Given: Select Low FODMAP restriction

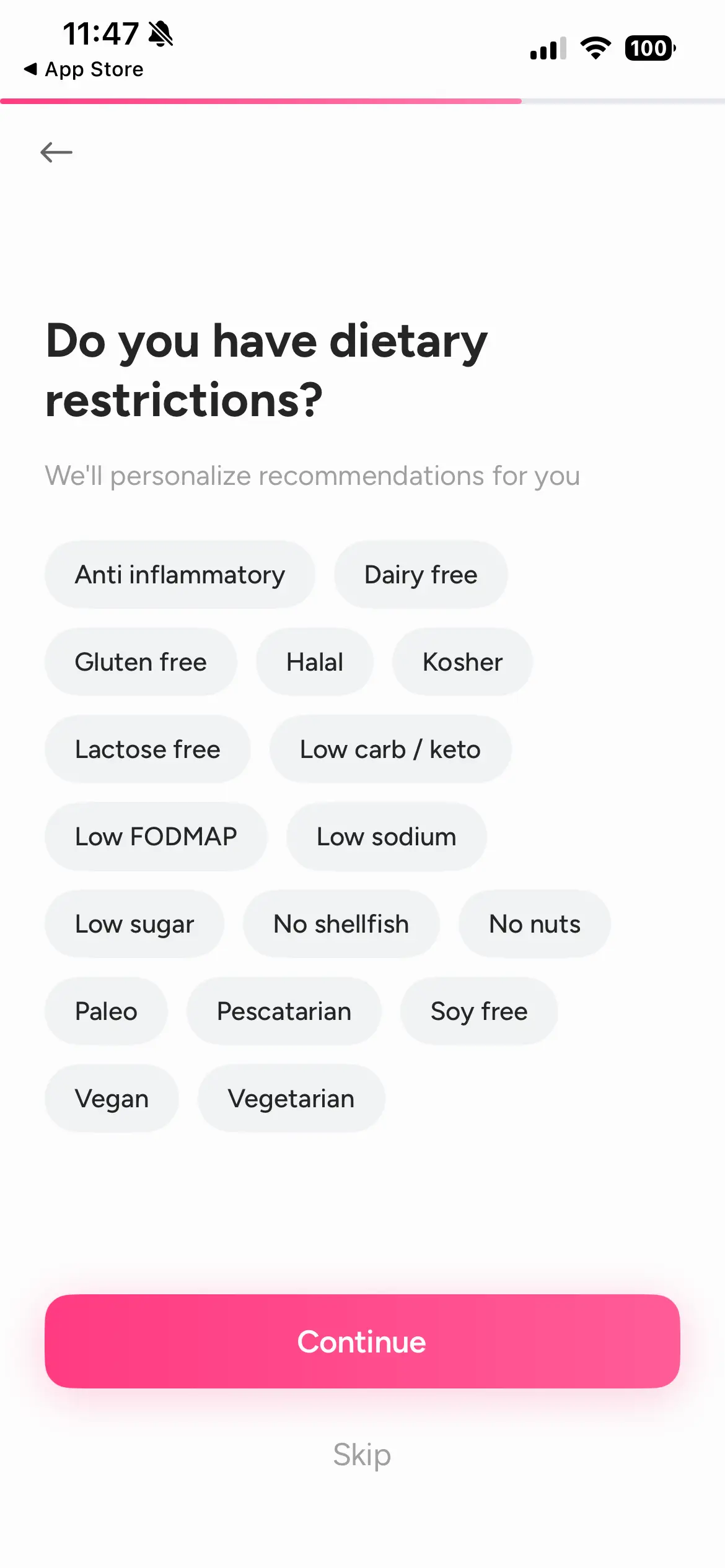Looking at the screenshot, I should click(x=156, y=837).
